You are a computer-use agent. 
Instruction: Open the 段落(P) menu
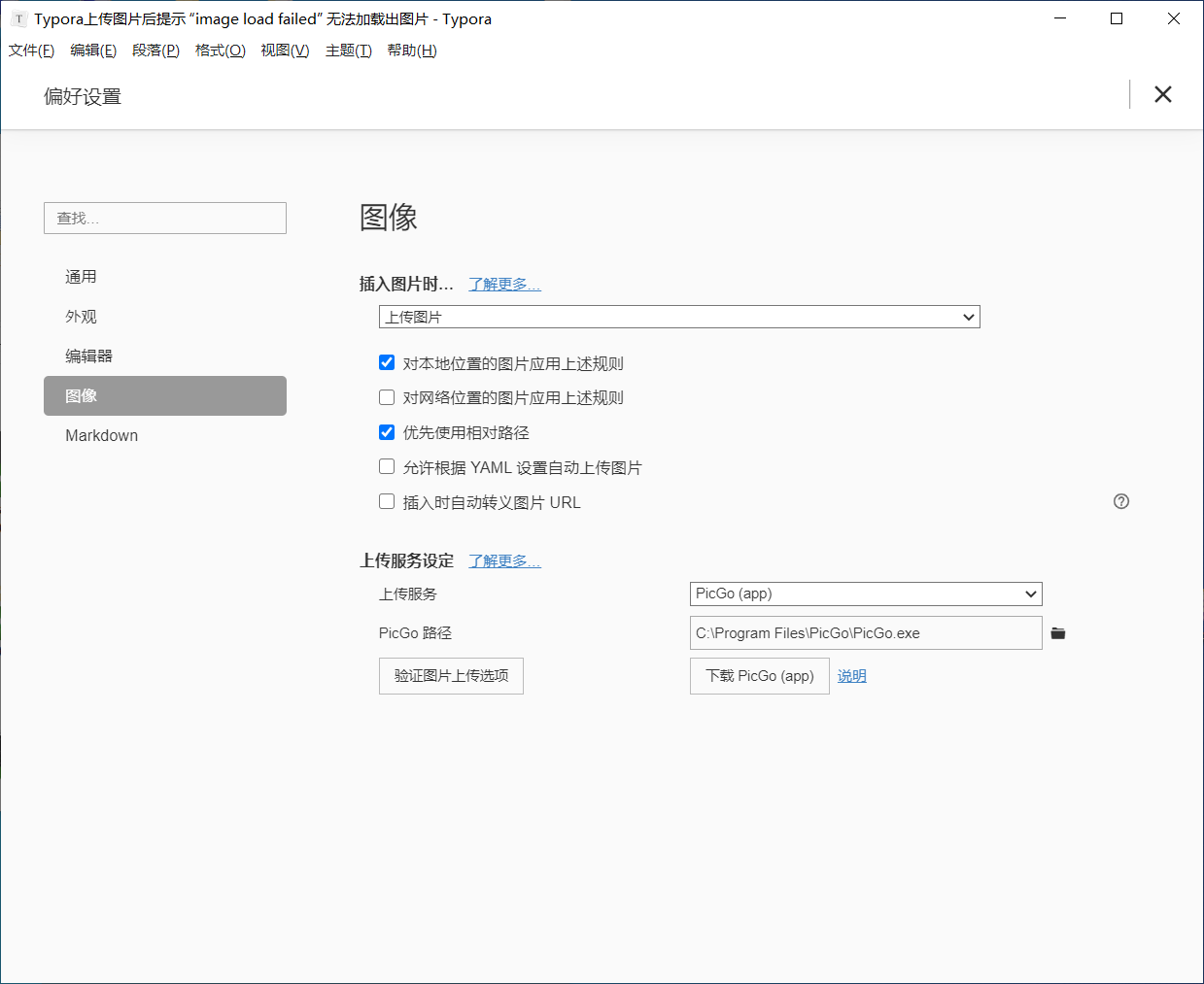coord(155,51)
